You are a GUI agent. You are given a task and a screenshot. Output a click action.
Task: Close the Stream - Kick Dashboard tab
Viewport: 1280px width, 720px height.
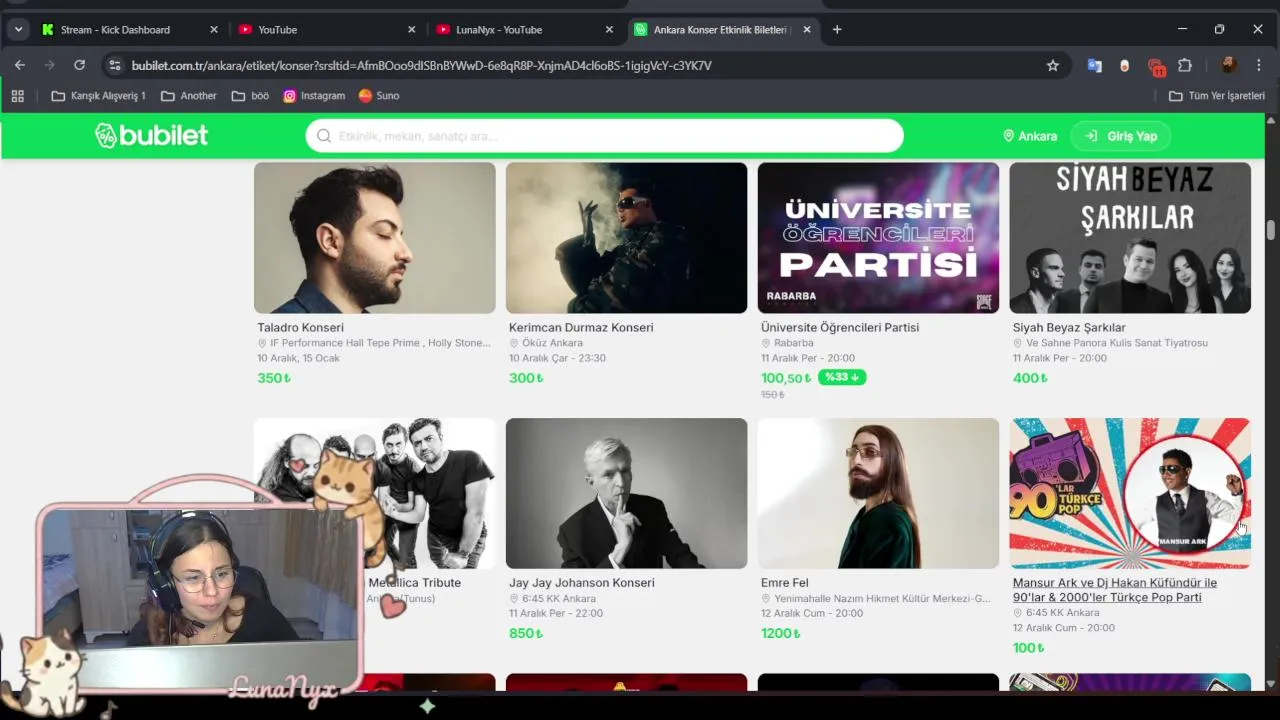click(213, 29)
